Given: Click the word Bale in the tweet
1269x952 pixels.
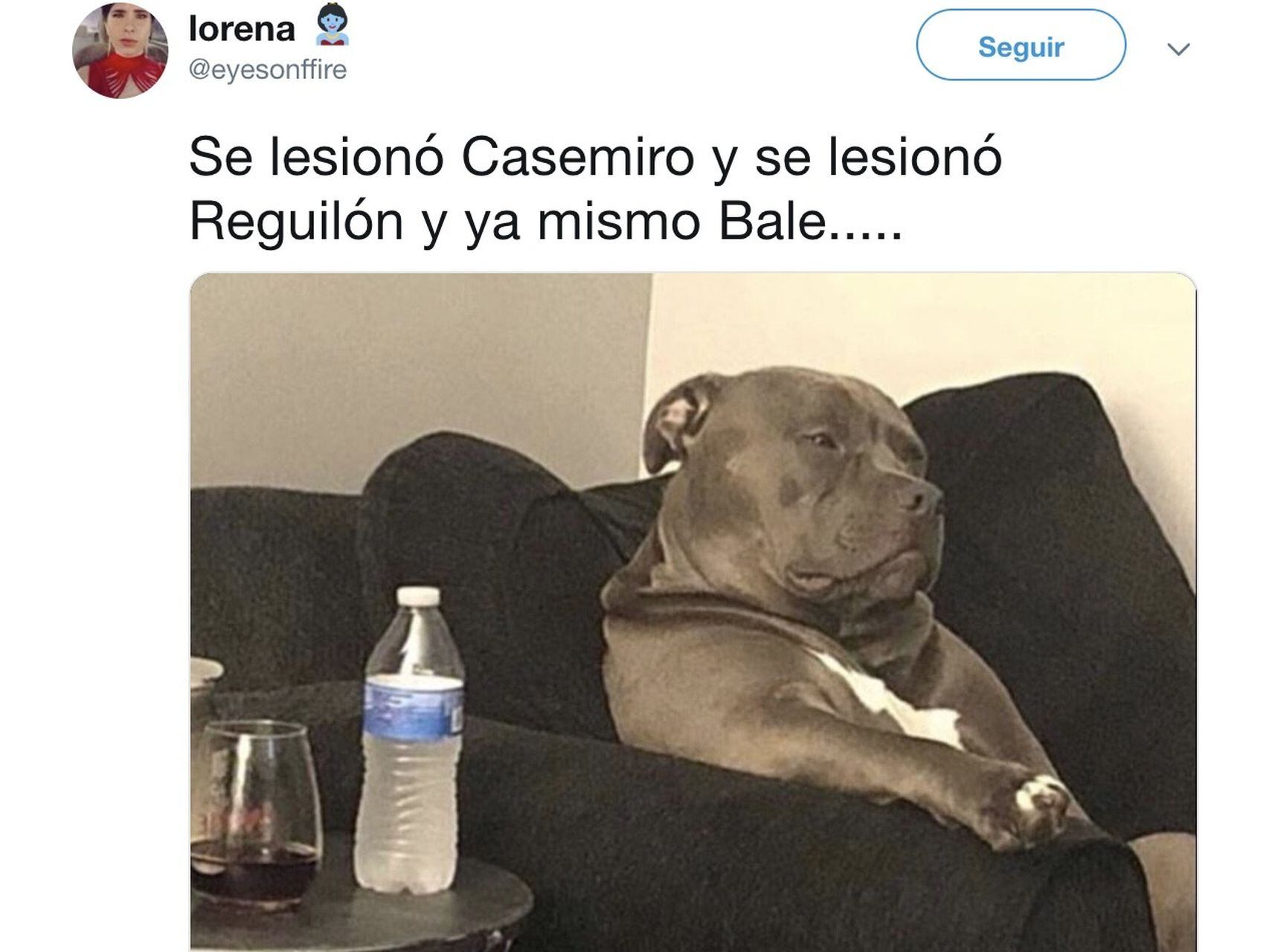Looking at the screenshot, I should pos(773,221).
